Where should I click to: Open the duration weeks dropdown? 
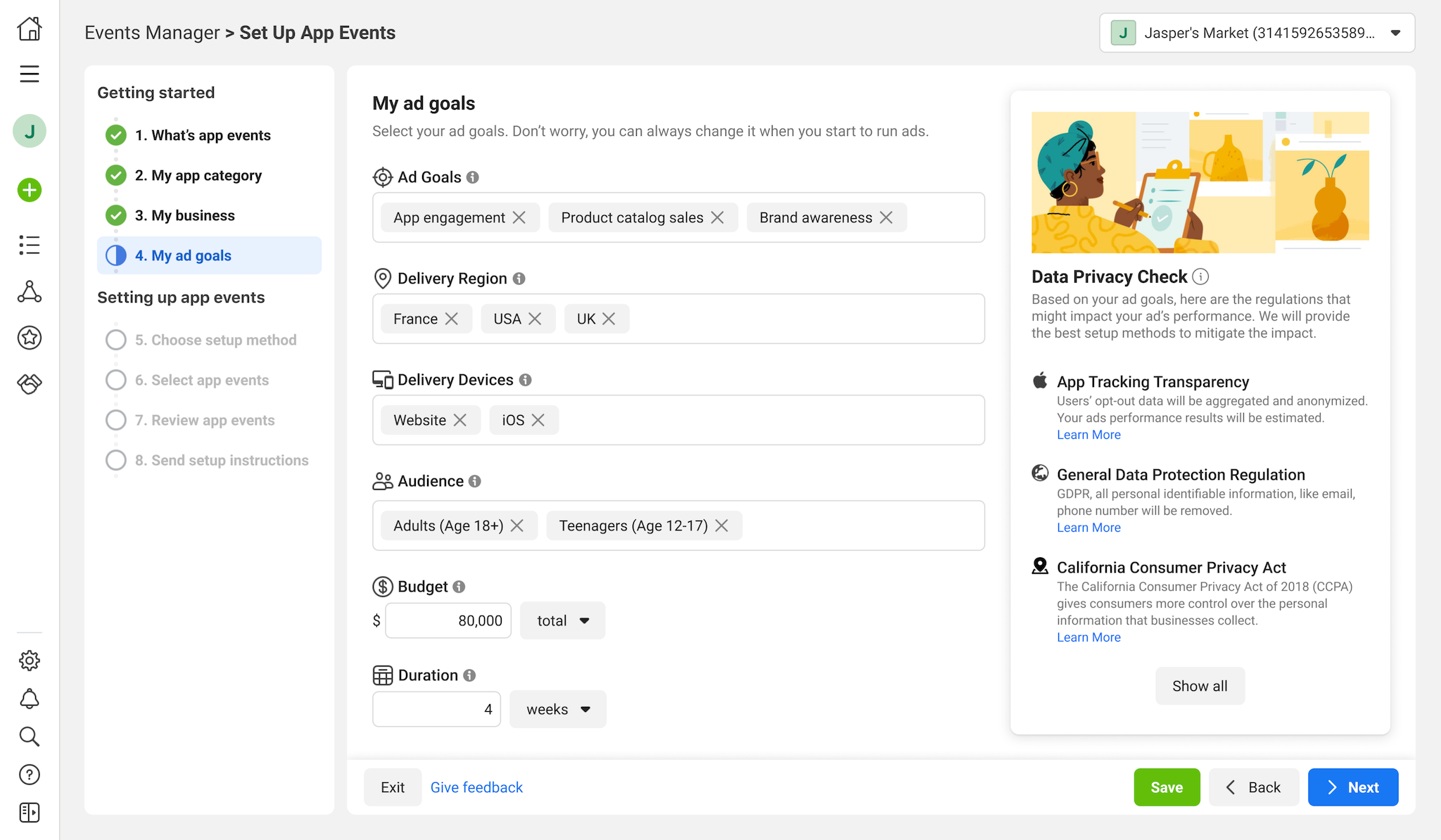pyautogui.click(x=558, y=709)
